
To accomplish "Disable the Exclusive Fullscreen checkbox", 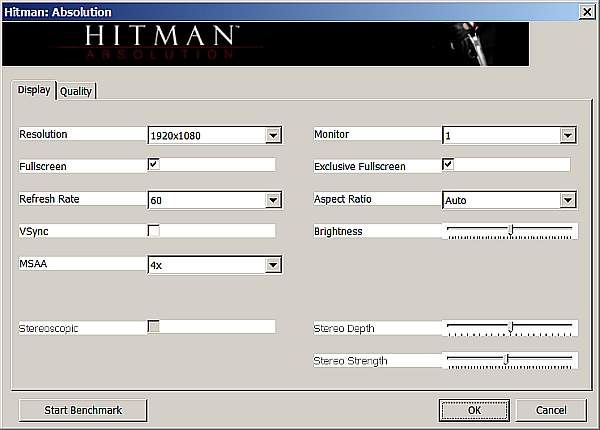I will point(448,165).
